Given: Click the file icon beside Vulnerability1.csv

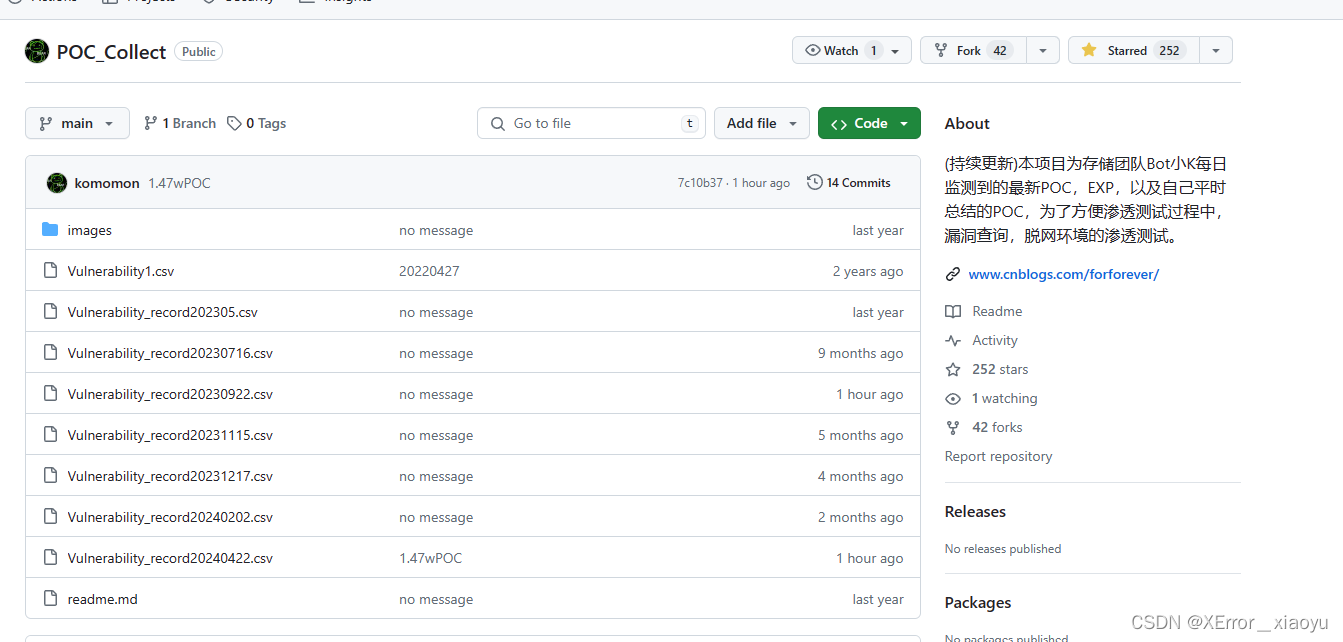Looking at the screenshot, I should point(50,271).
